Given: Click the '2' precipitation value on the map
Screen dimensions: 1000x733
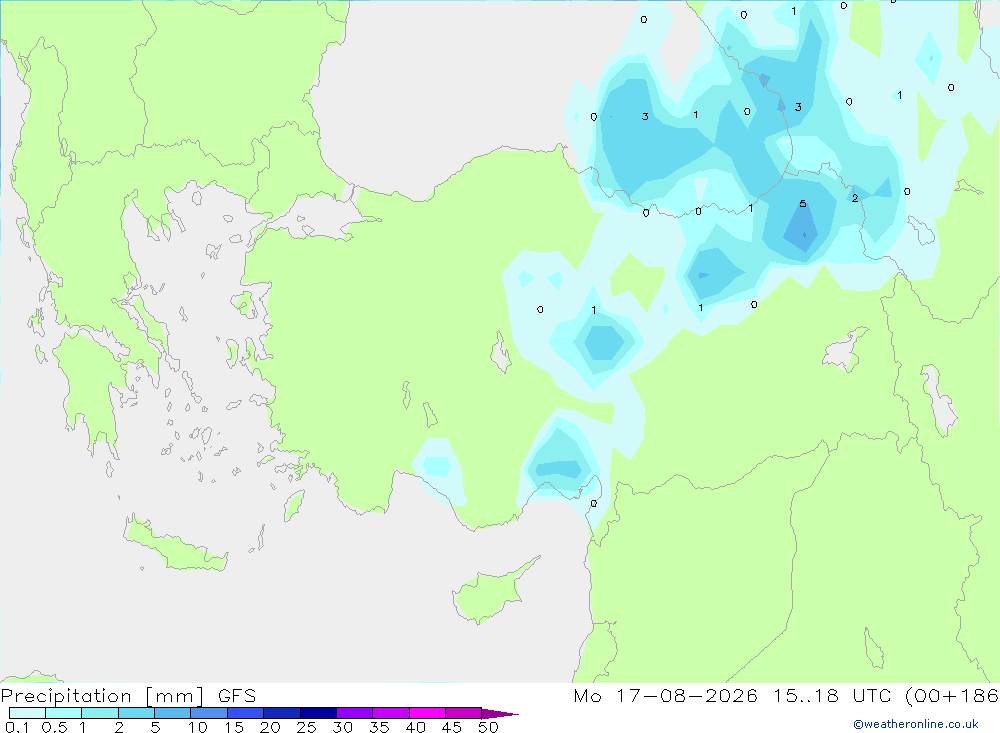Looking at the screenshot, I should 855,198.
